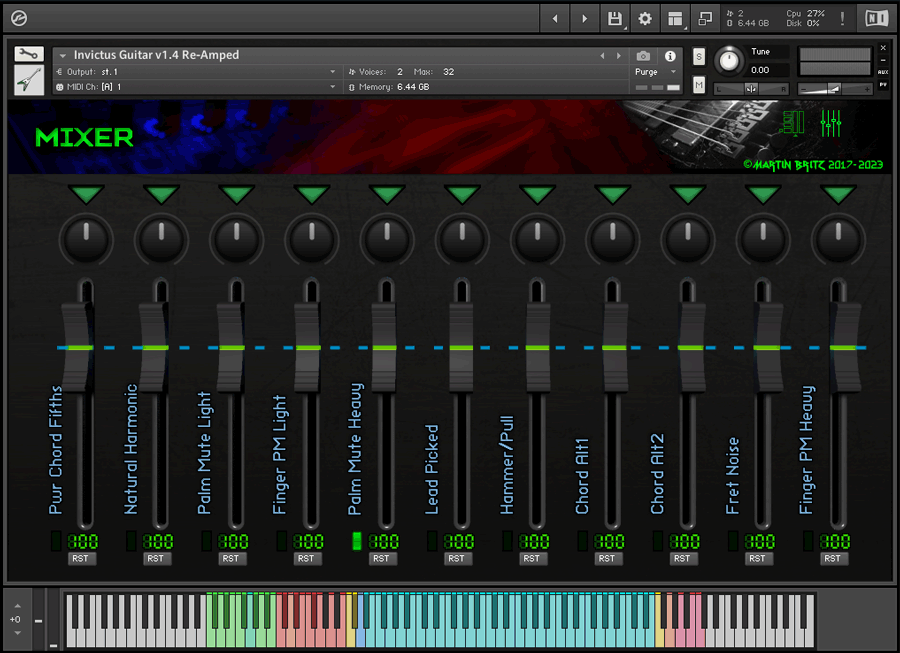Viewport: 900px width, 653px height.
Task: Reset Palm Mute Light with RST
Action: click(231, 558)
